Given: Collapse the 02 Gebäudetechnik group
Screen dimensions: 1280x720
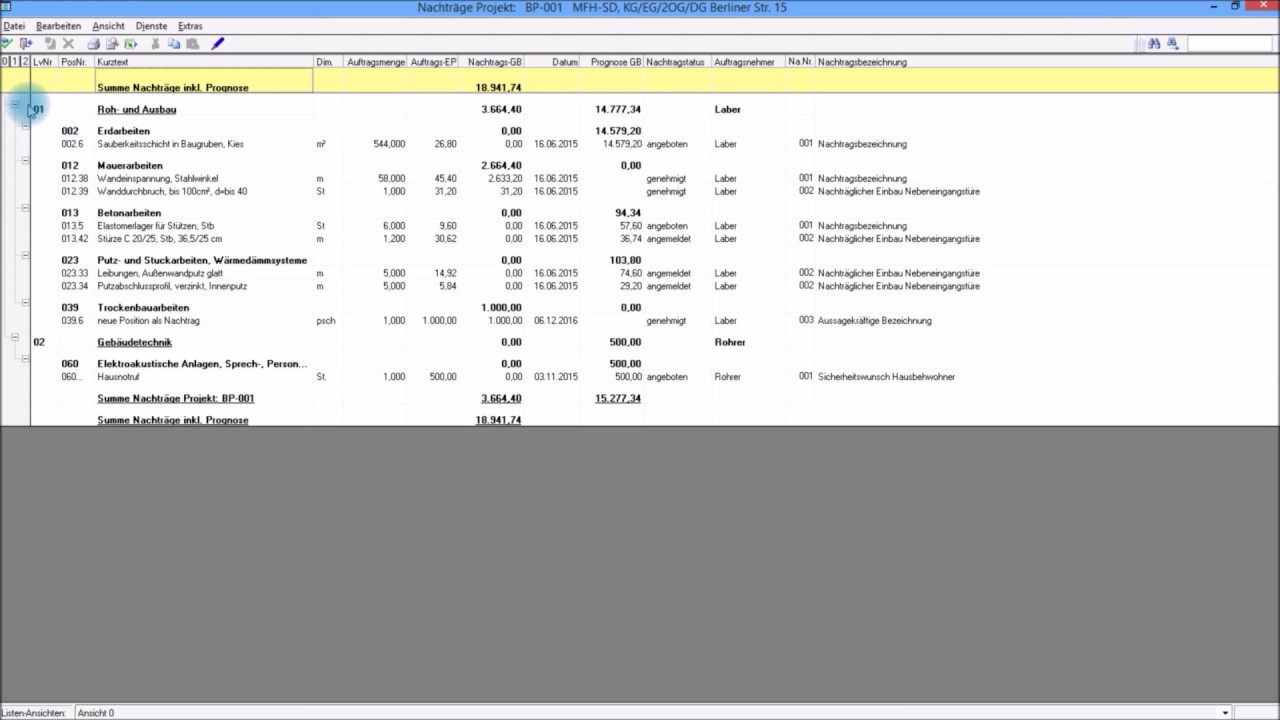Looking at the screenshot, I should click(14, 337).
